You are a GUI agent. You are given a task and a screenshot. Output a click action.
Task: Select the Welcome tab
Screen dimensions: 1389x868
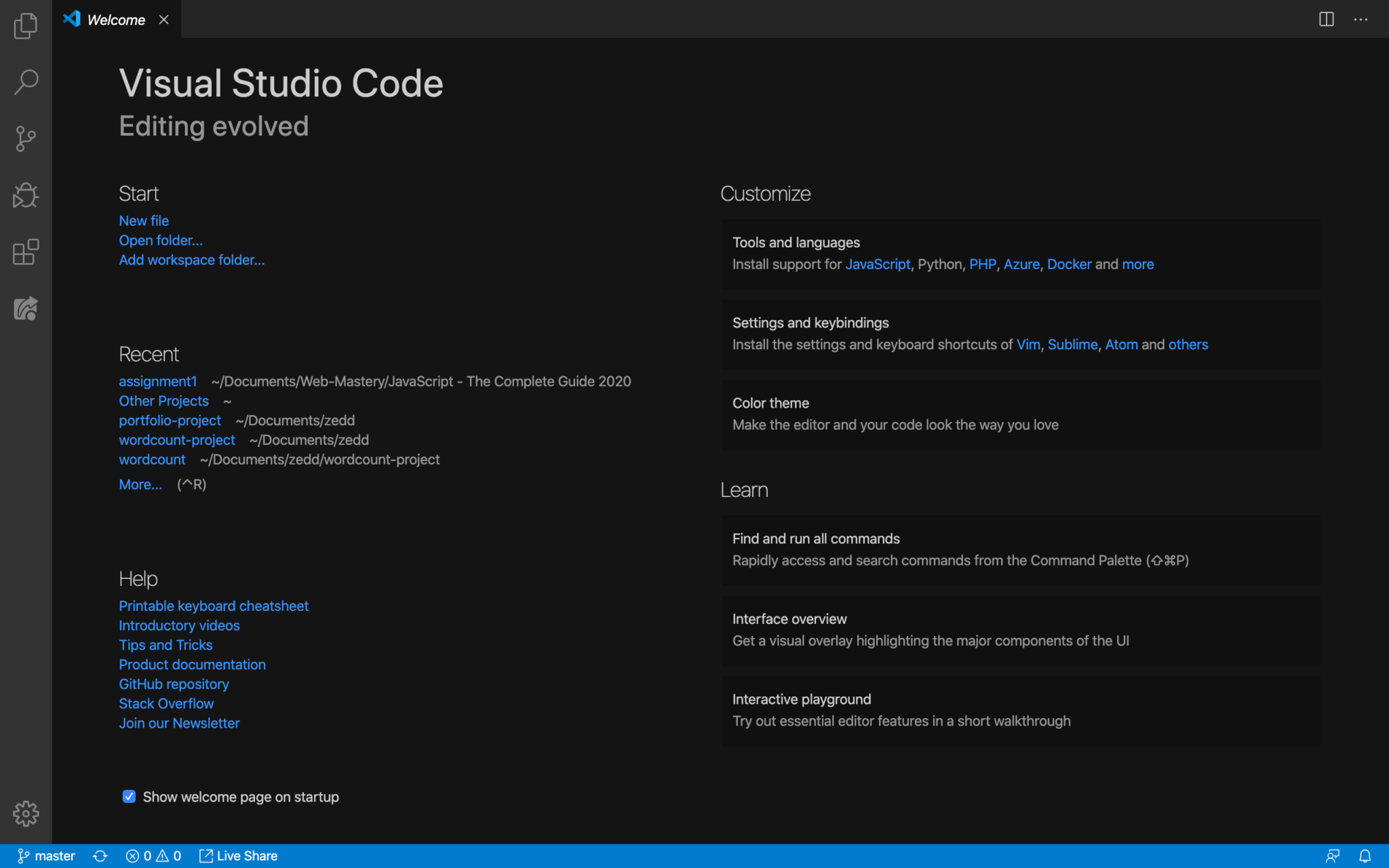115,20
